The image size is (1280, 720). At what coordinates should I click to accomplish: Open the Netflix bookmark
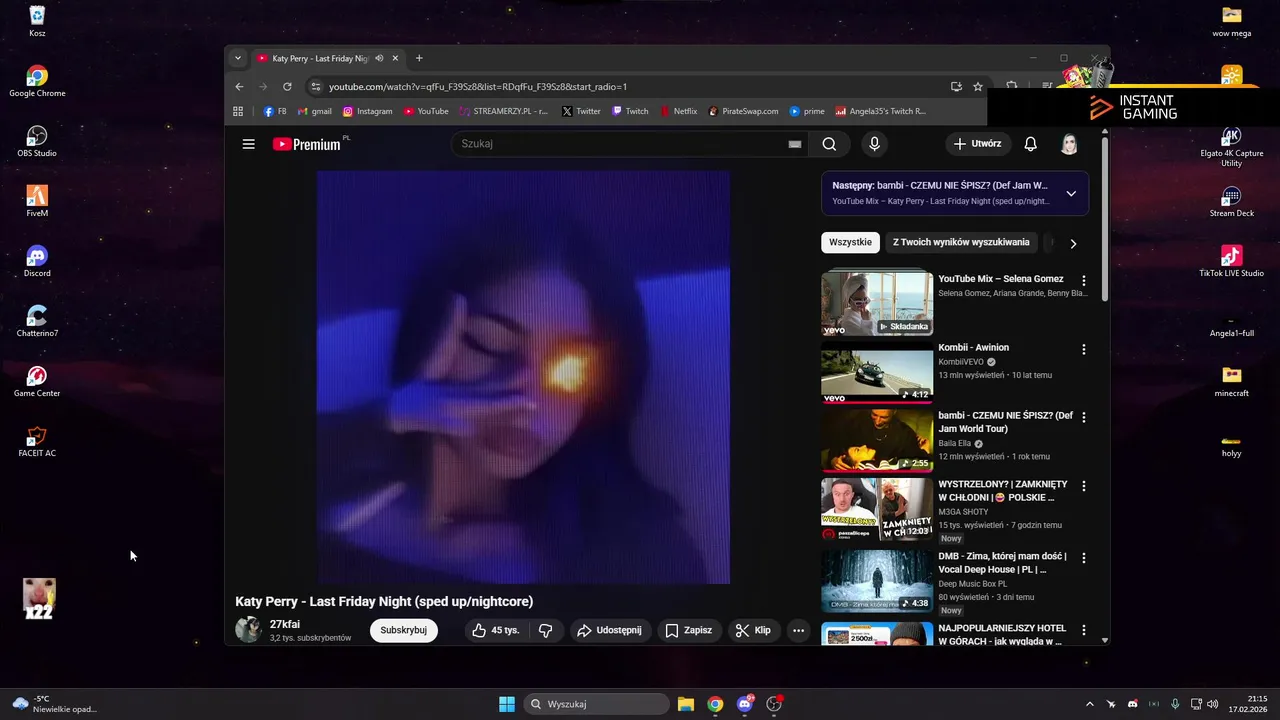679,111
